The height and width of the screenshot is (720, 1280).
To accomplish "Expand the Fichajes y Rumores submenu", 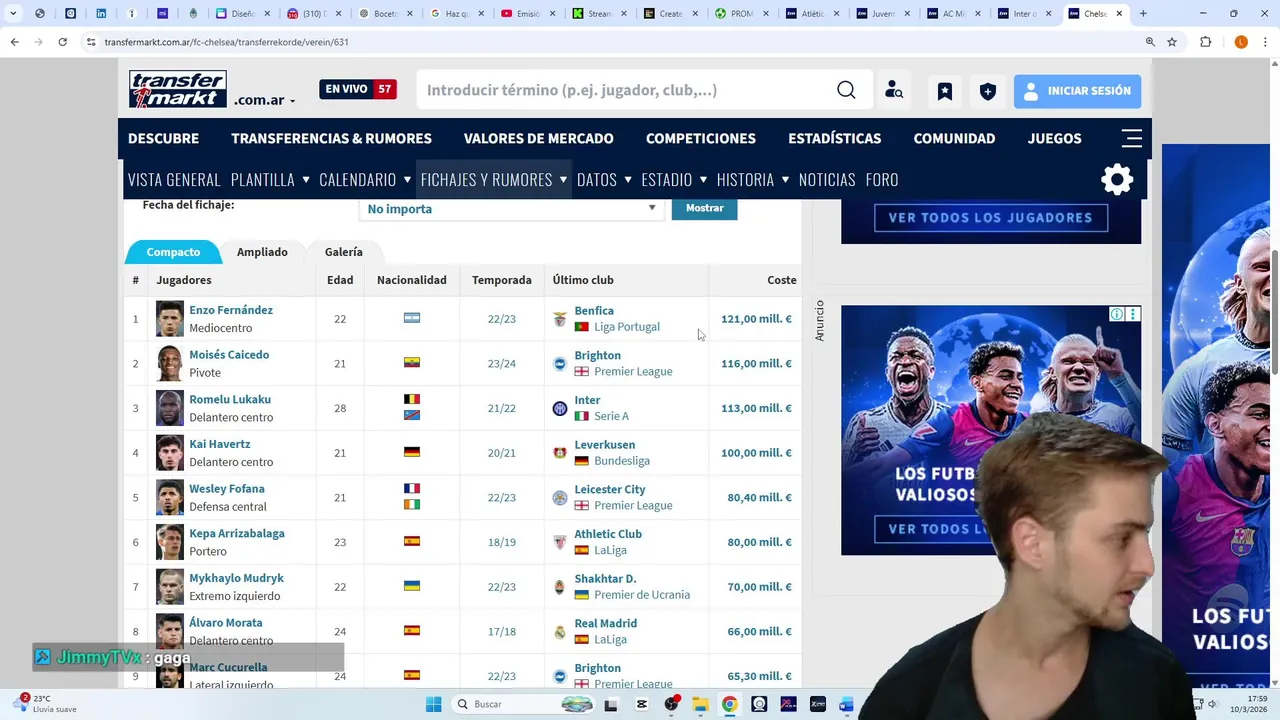I will point(563,180).
